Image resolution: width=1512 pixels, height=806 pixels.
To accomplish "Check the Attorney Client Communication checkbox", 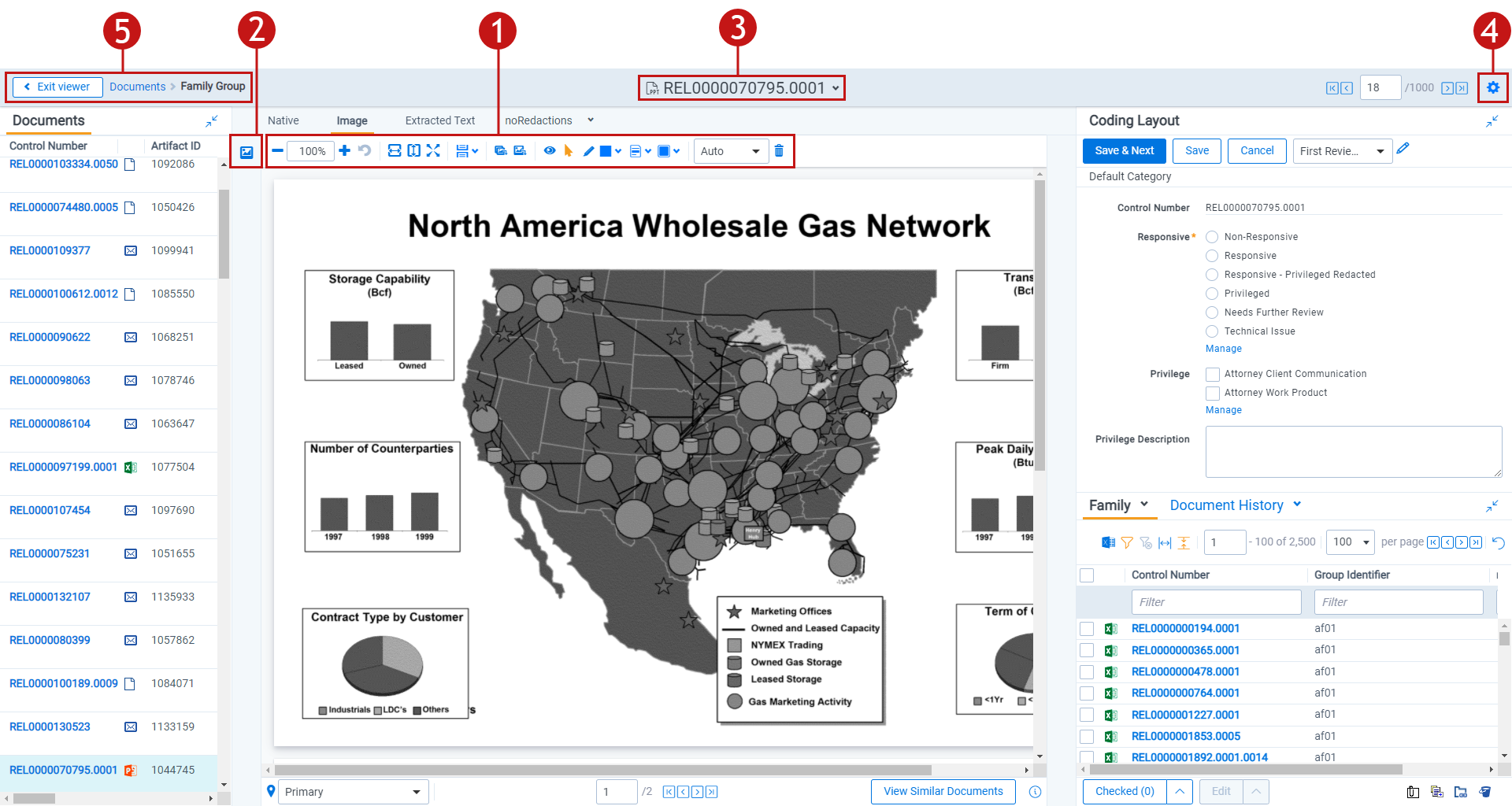I will pos(1213,374).
